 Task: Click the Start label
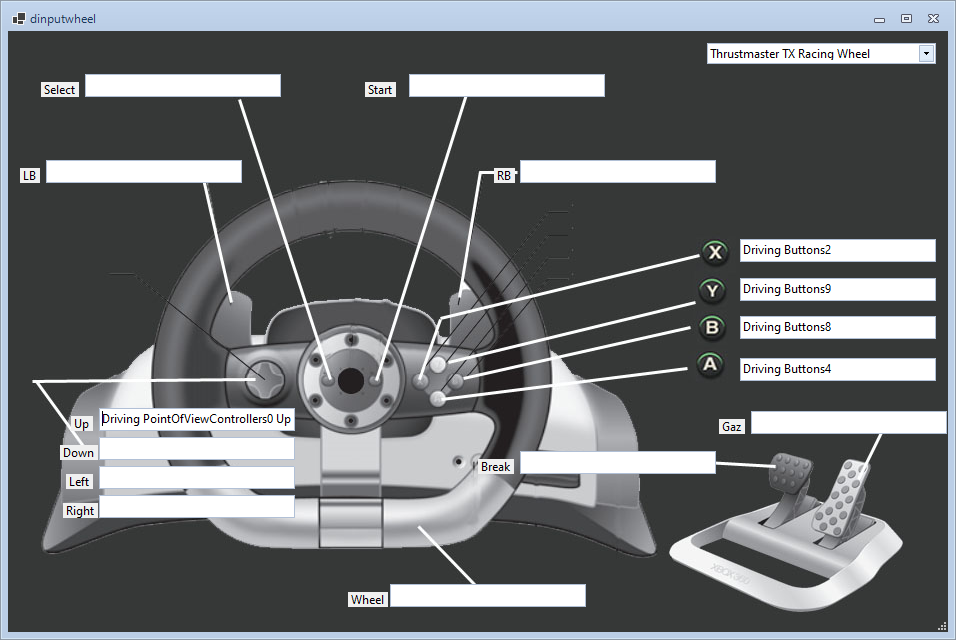tap(379, 90)
